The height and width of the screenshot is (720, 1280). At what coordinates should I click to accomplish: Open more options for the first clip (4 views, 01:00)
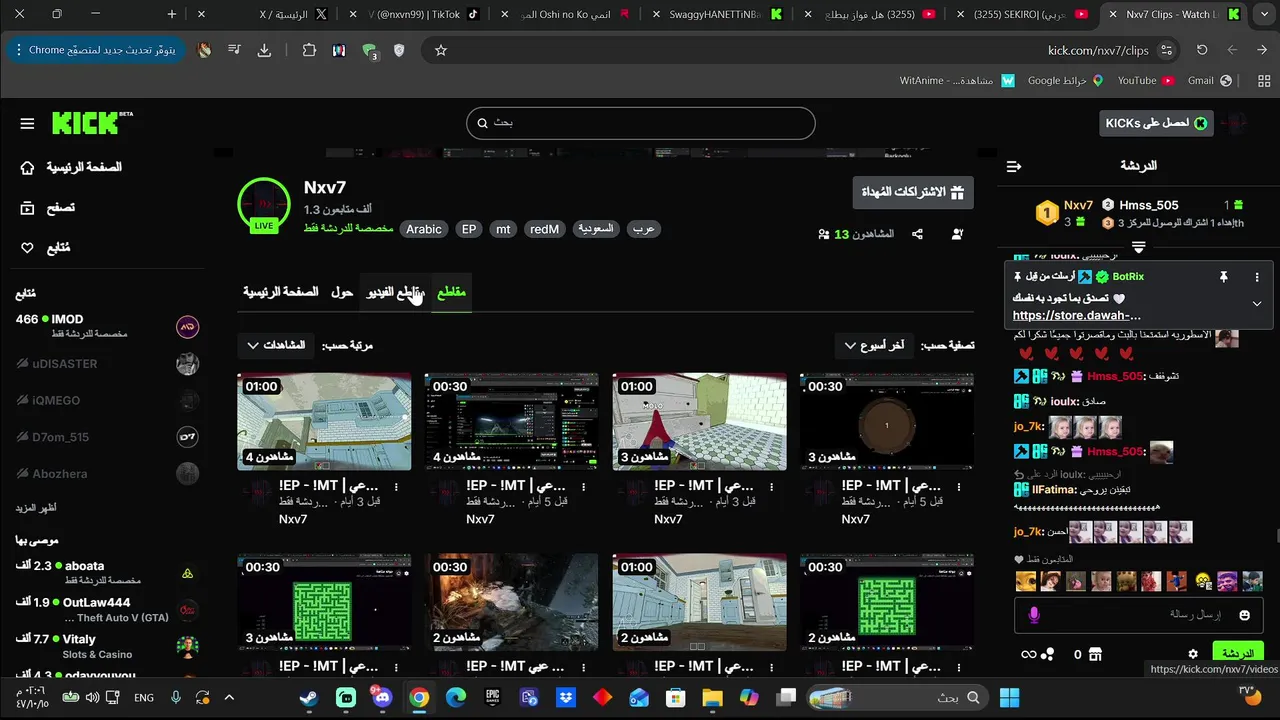396,487
